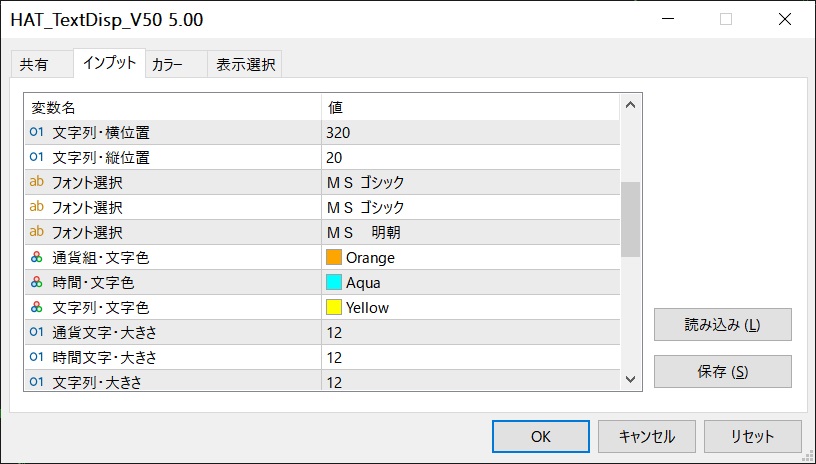Click the 読み込み (L) button
This screenshot has width=816, height=464.
tap(722, 325)
